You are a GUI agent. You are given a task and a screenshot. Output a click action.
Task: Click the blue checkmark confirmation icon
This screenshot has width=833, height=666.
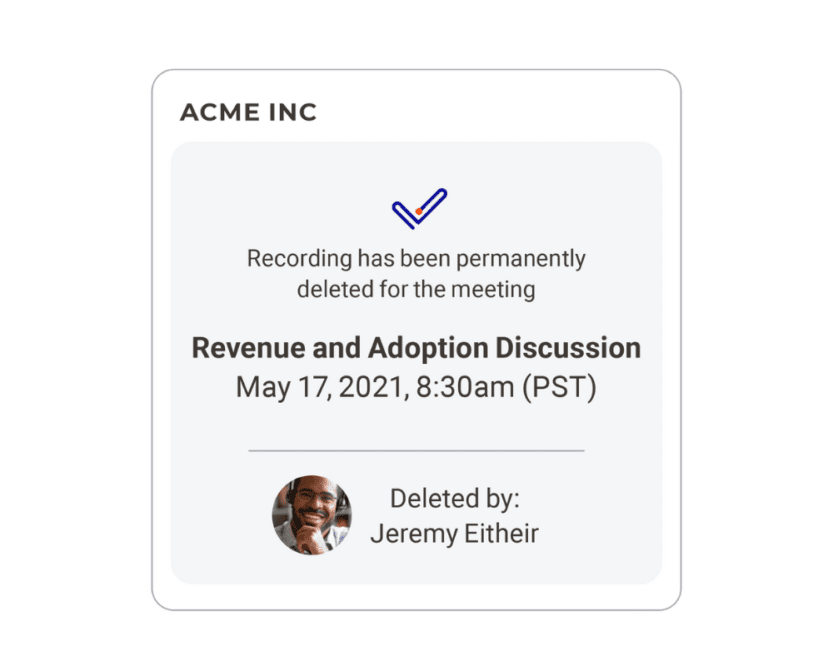point(419,208)
